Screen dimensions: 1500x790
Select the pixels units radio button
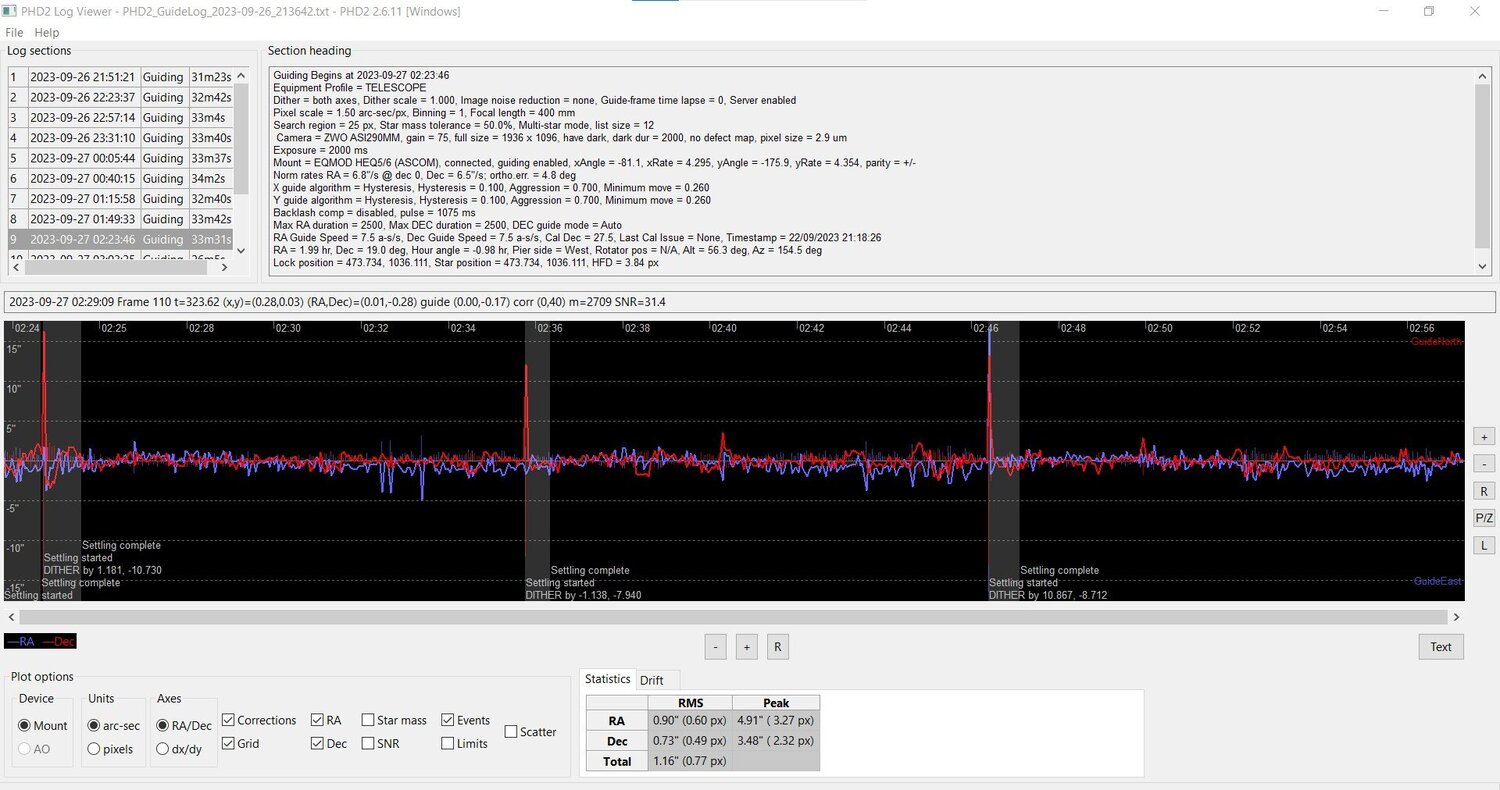click(94, 749)
